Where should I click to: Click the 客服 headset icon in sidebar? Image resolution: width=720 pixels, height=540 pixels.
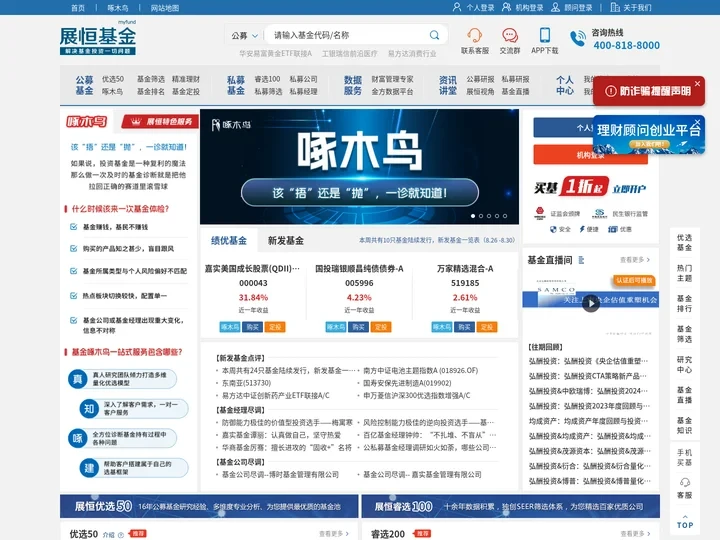click(x=685, y=483)
